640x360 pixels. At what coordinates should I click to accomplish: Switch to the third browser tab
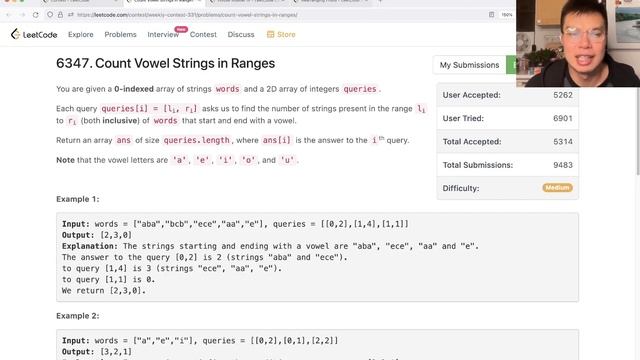[248, 2]
